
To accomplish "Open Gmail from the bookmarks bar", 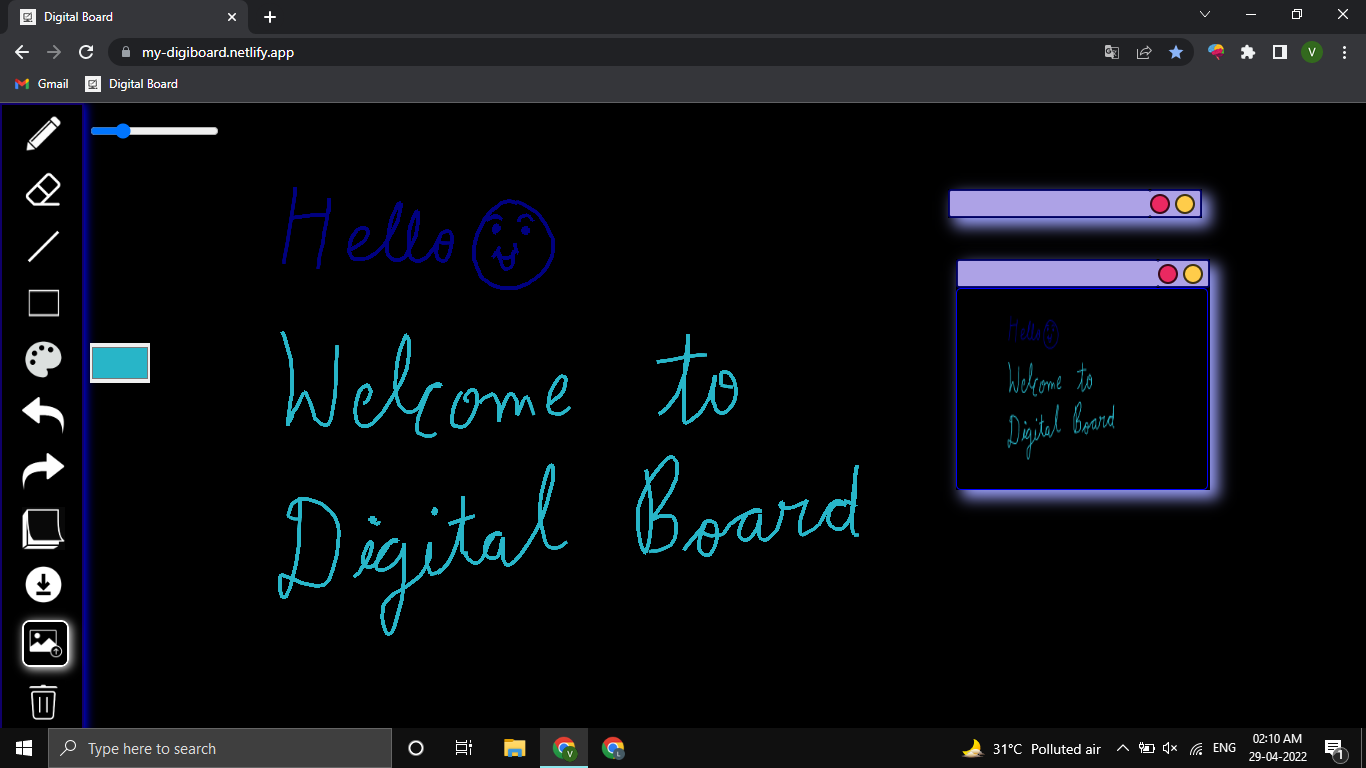I will click(40, 84).
